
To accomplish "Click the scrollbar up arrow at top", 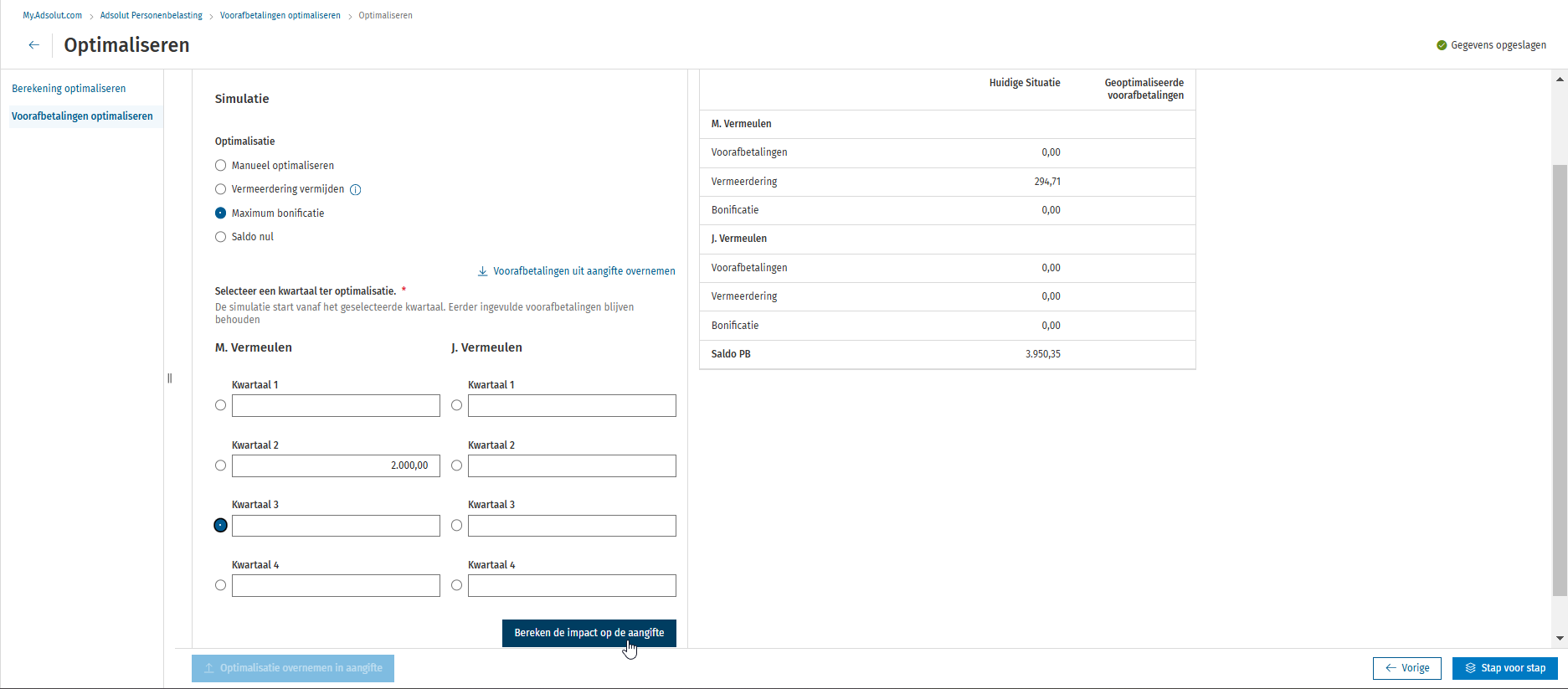I will (1560, 80).
